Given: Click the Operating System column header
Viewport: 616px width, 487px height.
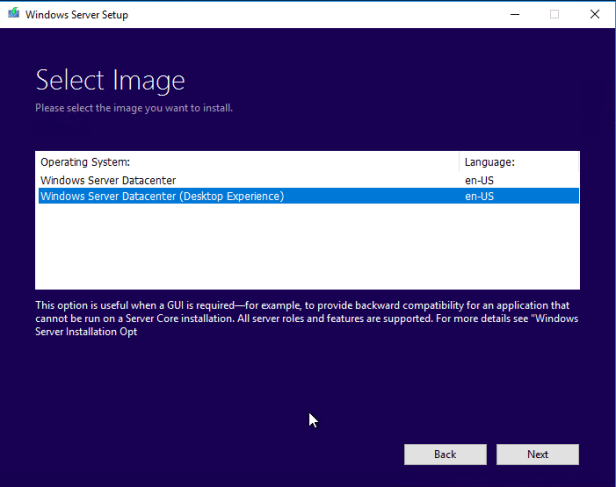Looking at the screenshot, I should [x=248, y=162].
